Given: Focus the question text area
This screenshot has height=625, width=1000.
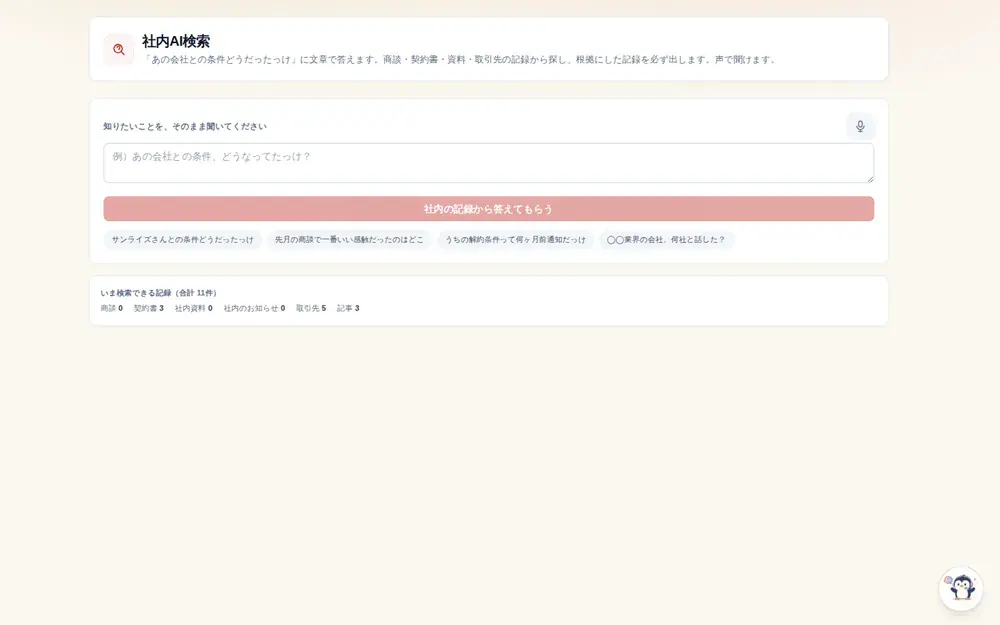Looking at the screenshot, I should point(489,163).
